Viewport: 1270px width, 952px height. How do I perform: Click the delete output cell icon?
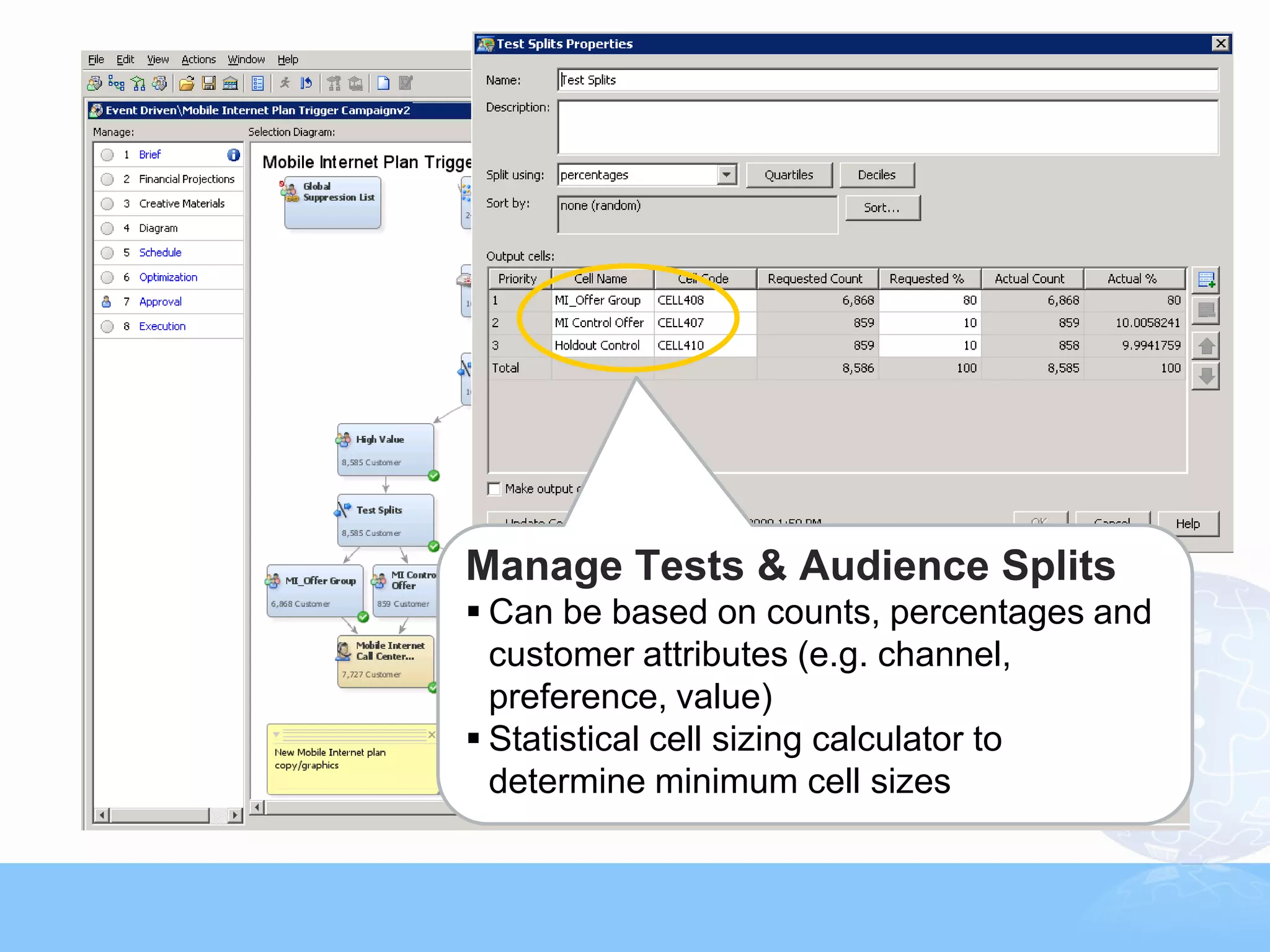point(1206,311)
